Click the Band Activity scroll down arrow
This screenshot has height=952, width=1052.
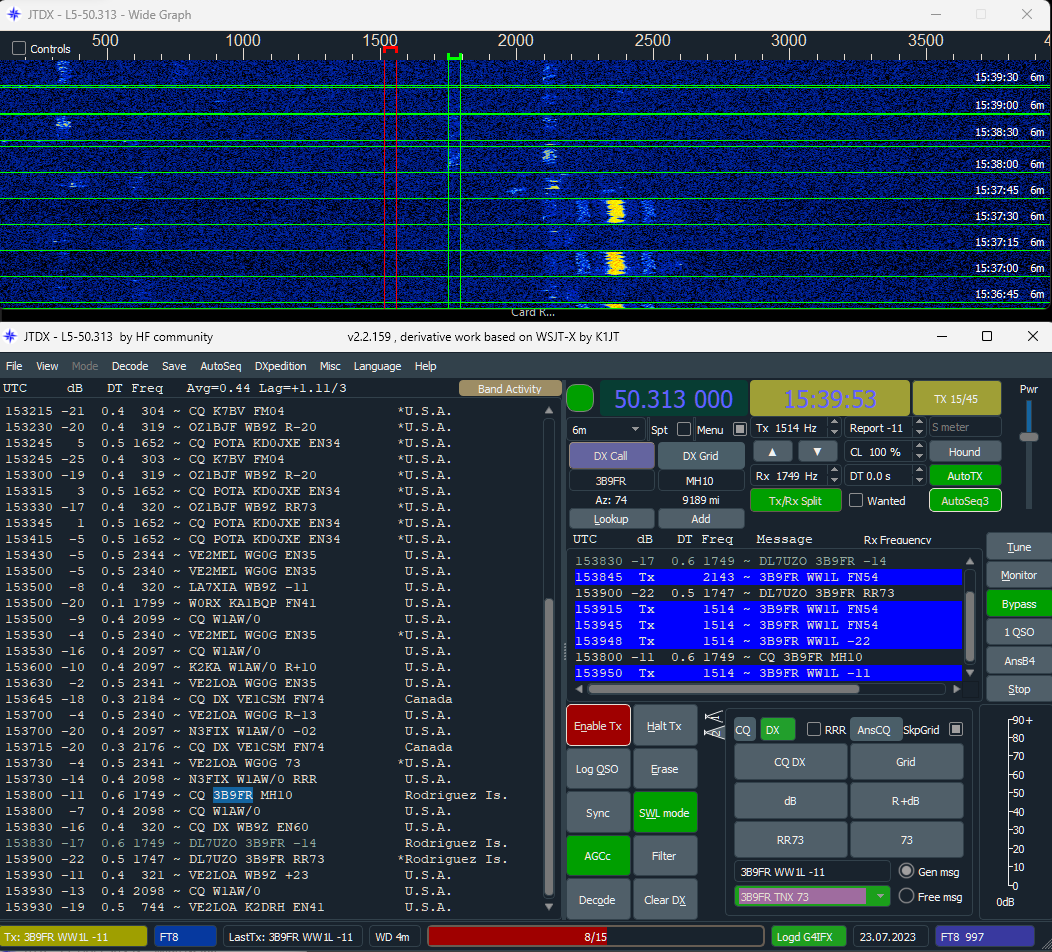coord(549,907)
